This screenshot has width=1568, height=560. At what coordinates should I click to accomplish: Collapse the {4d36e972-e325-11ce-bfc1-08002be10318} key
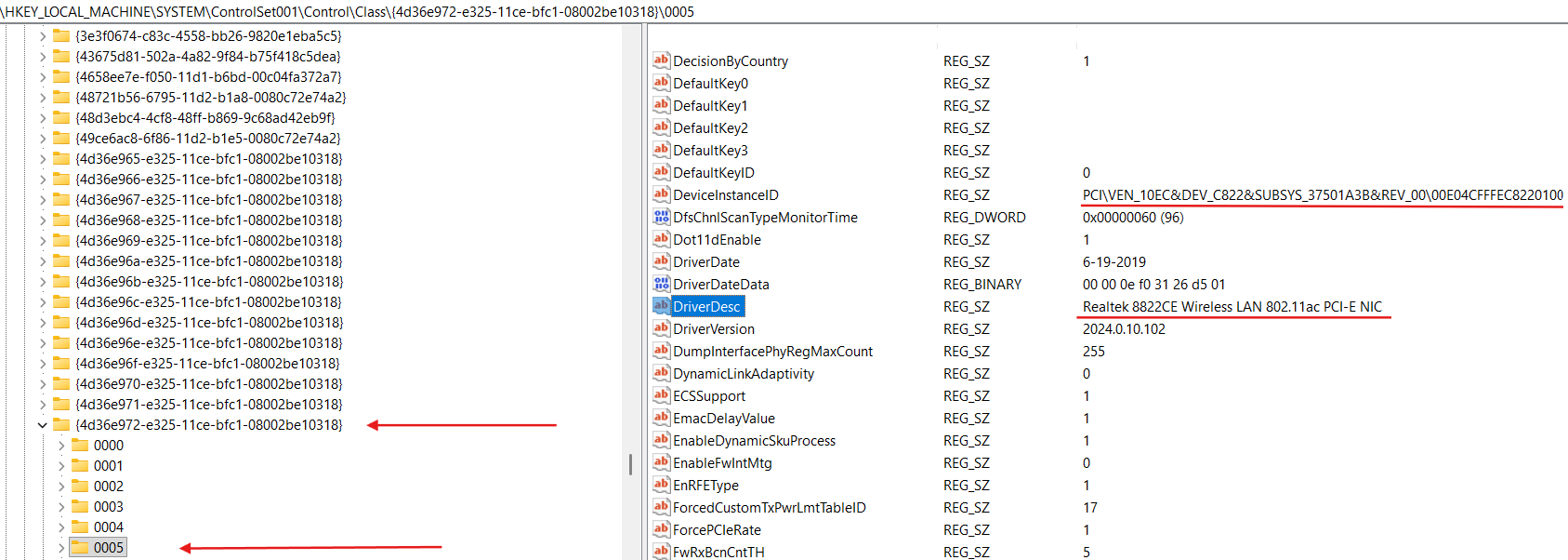pos(43,425)
